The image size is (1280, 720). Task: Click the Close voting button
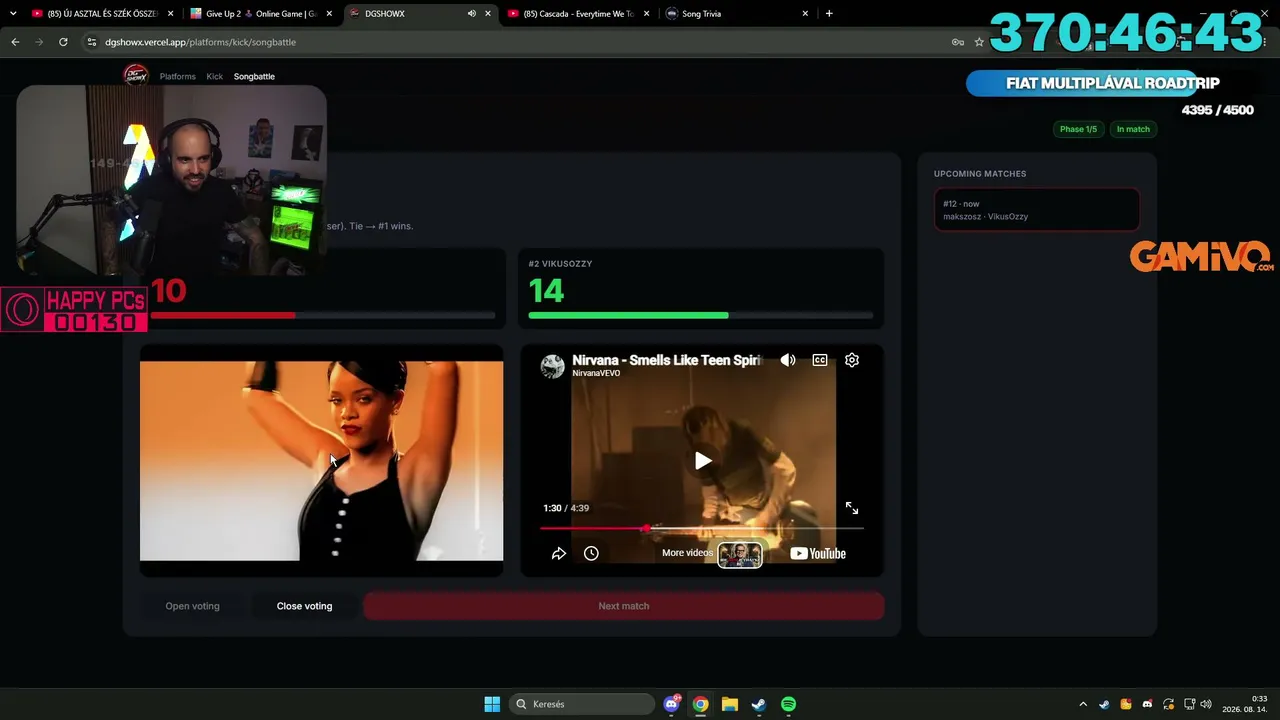tap(304, 606)
